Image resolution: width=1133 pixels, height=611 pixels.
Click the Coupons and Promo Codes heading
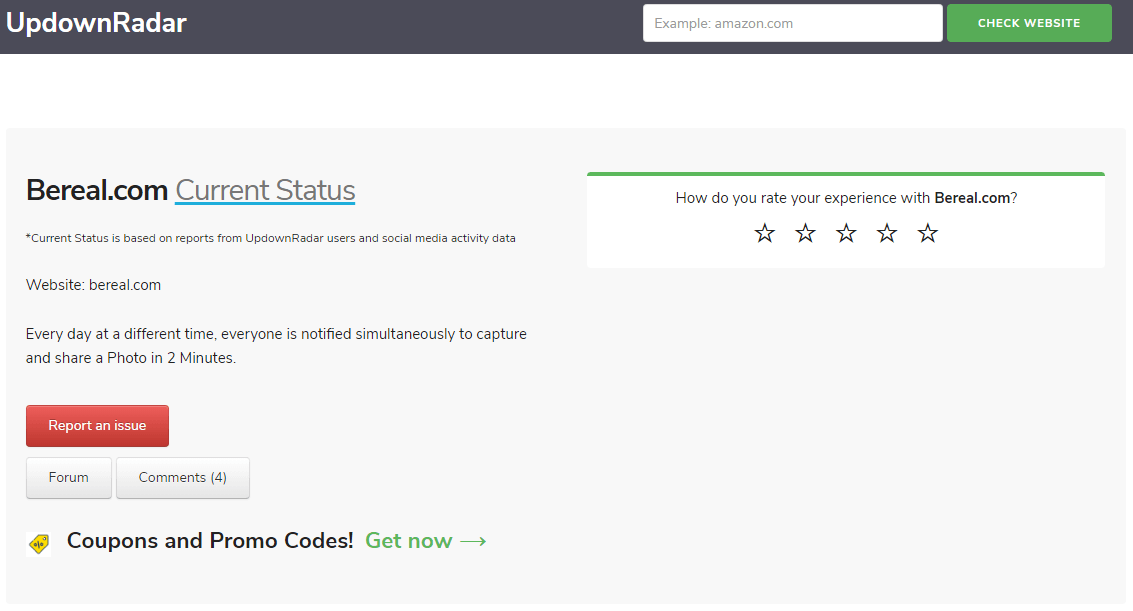210,541
